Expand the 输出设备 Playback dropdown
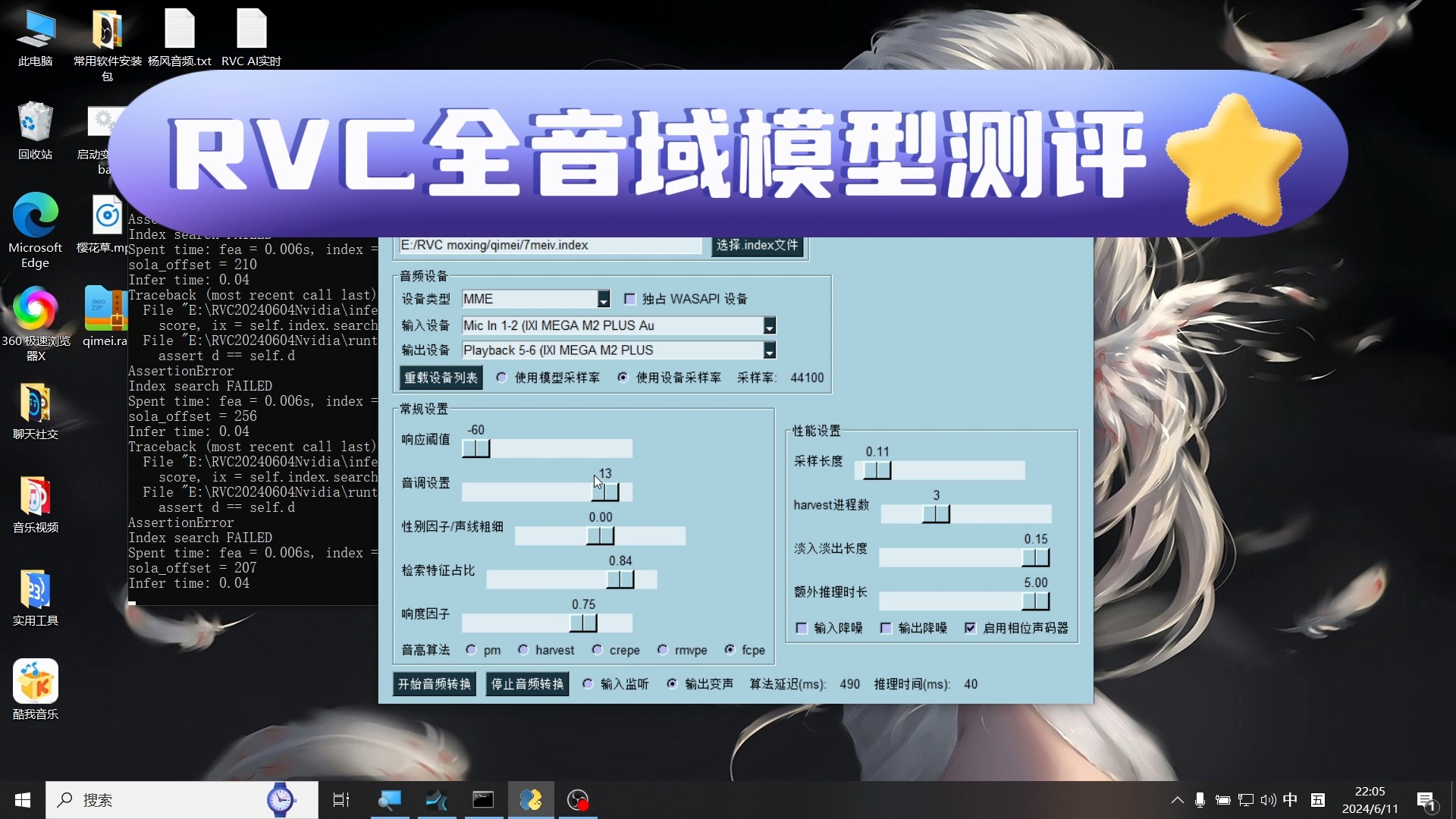Screen dimensions: 1456x819 pos(770,350)
